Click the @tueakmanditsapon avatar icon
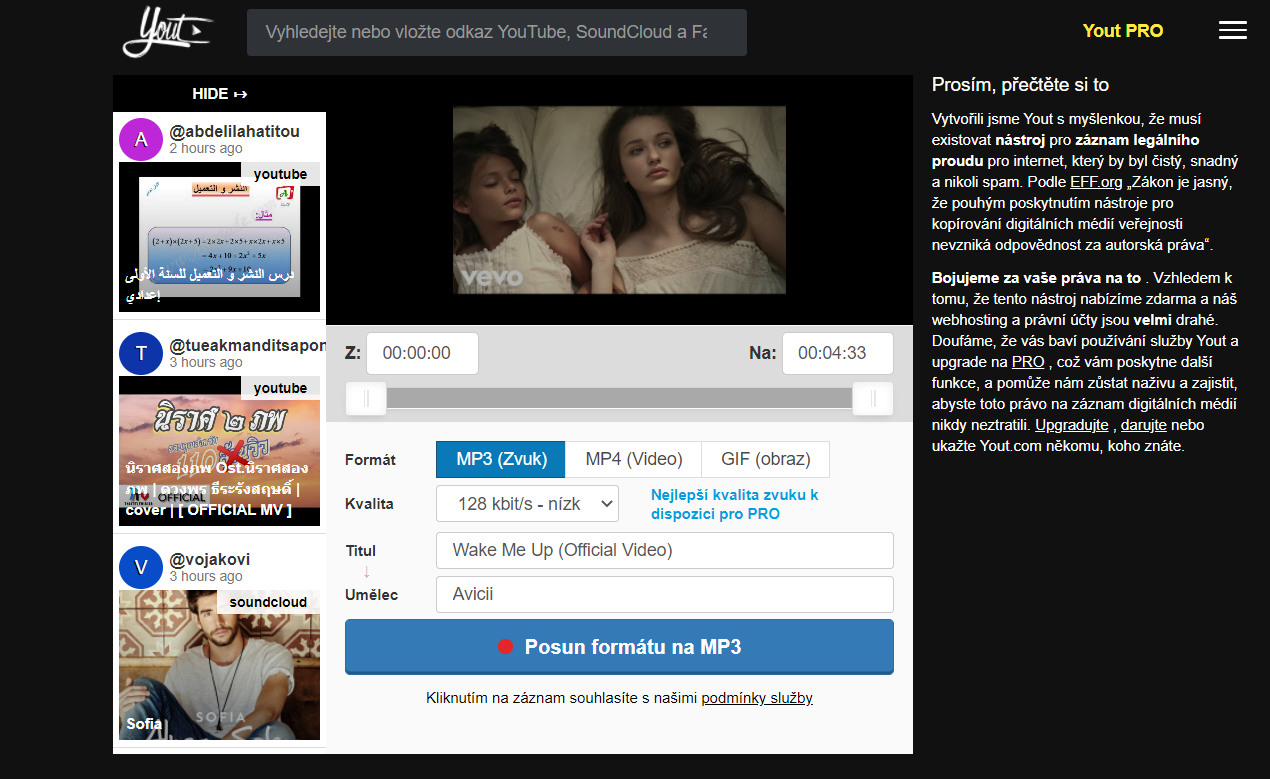 click(141, 353)
